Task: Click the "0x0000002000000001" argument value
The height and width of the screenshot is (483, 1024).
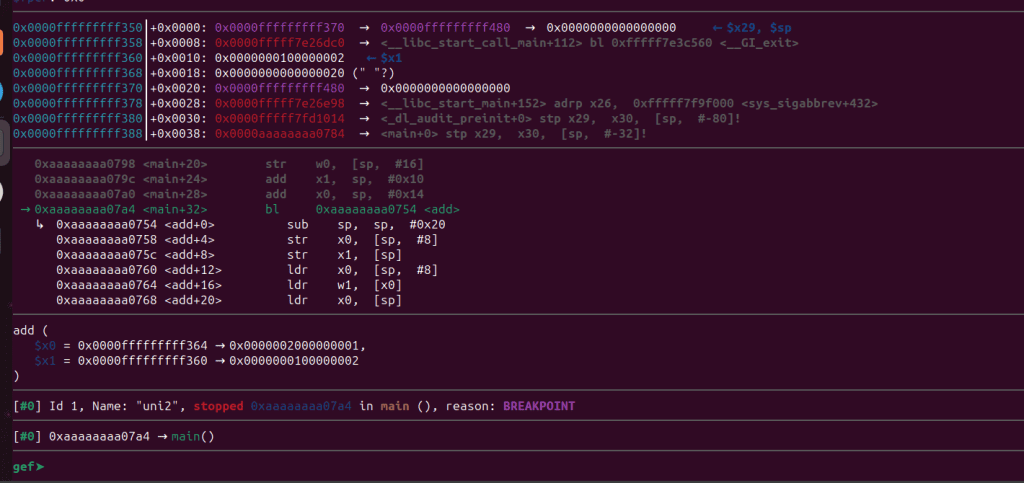Action: click(x=295, y=345)
